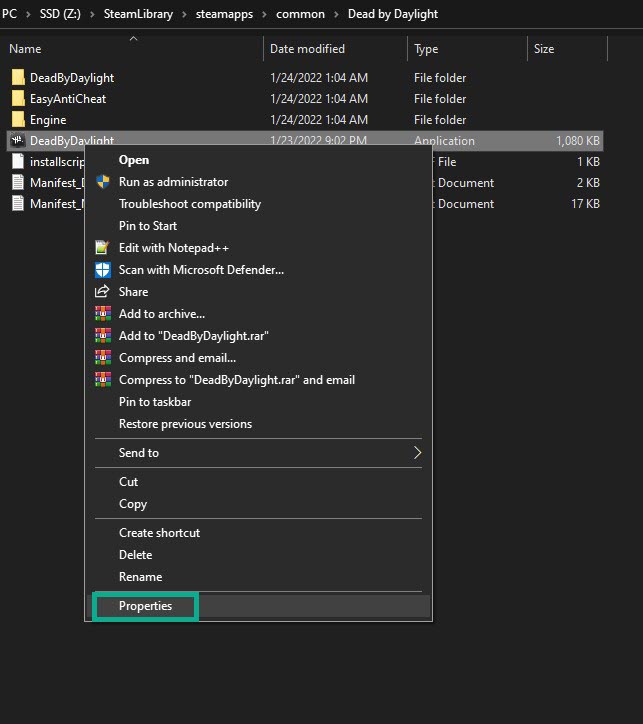The height and width of the screenshot is (724, 643).
Task: Navigate to SteamLibrary in the breadcrumb
Action: (138, 14)
